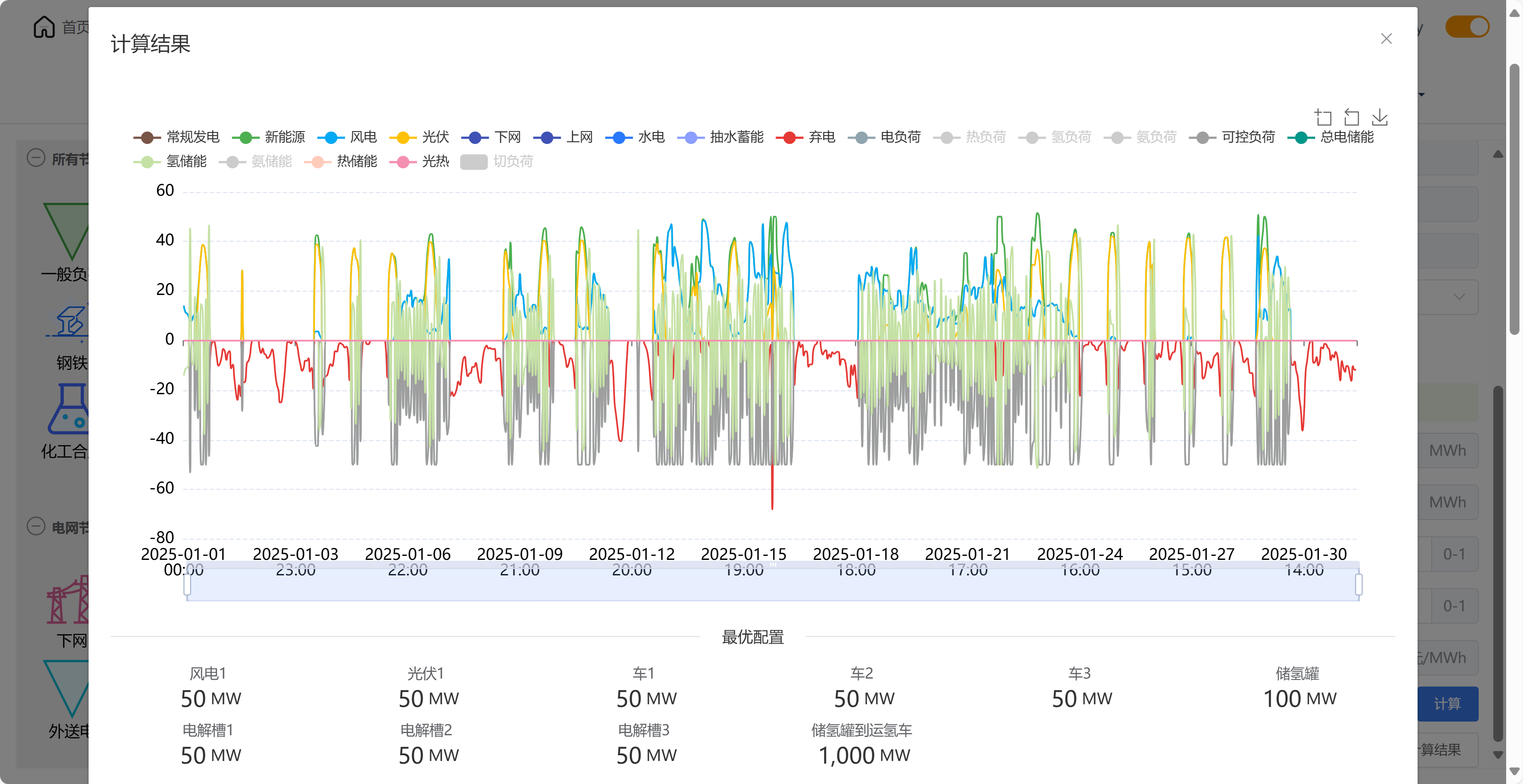Toggle 光热 series in legend
1523x784 pixels.
coord(419,161)
